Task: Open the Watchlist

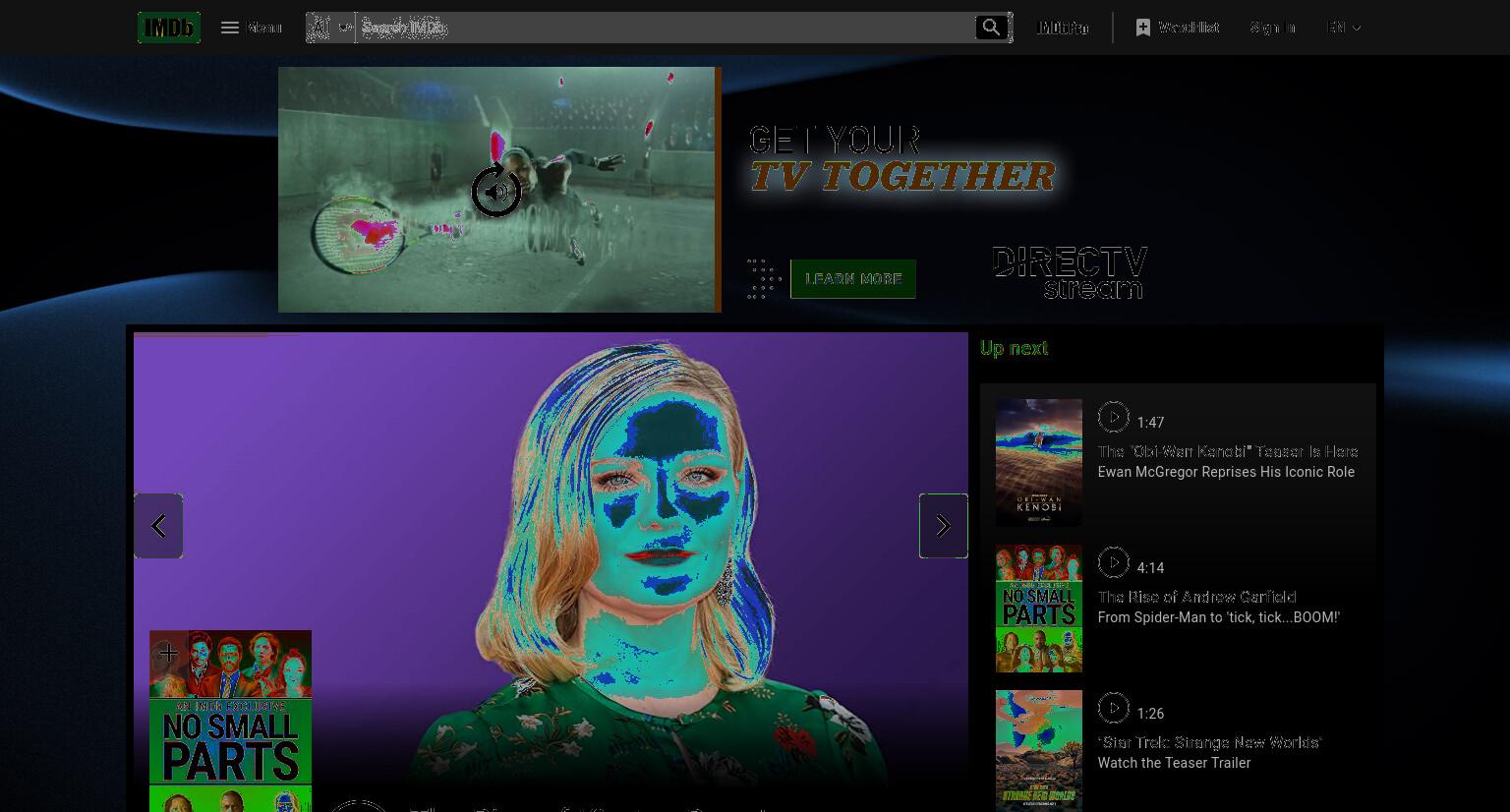Action: click(x=1178, y=28)
